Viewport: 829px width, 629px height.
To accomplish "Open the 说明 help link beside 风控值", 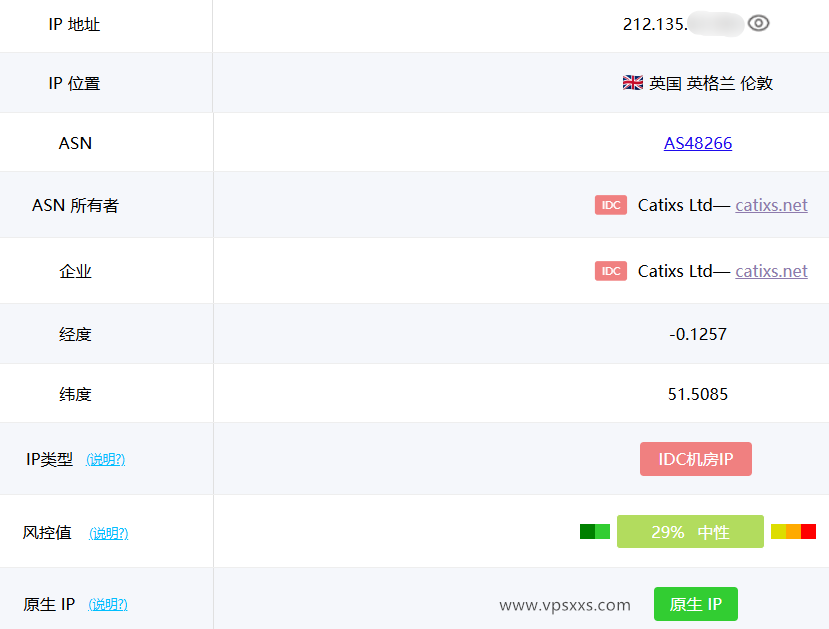I will (111, 534).
